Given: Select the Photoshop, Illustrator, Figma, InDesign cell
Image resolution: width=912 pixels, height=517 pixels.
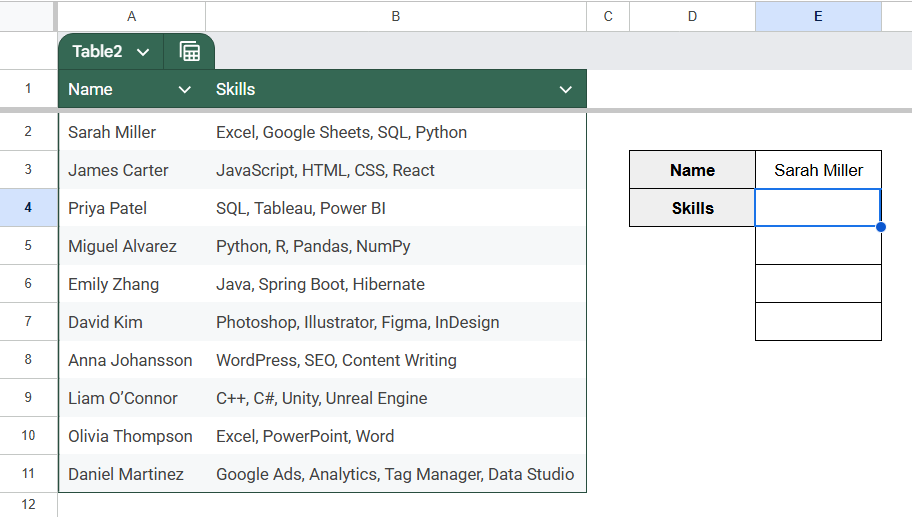Looking at the screenshot, I should tap(396, 322).
